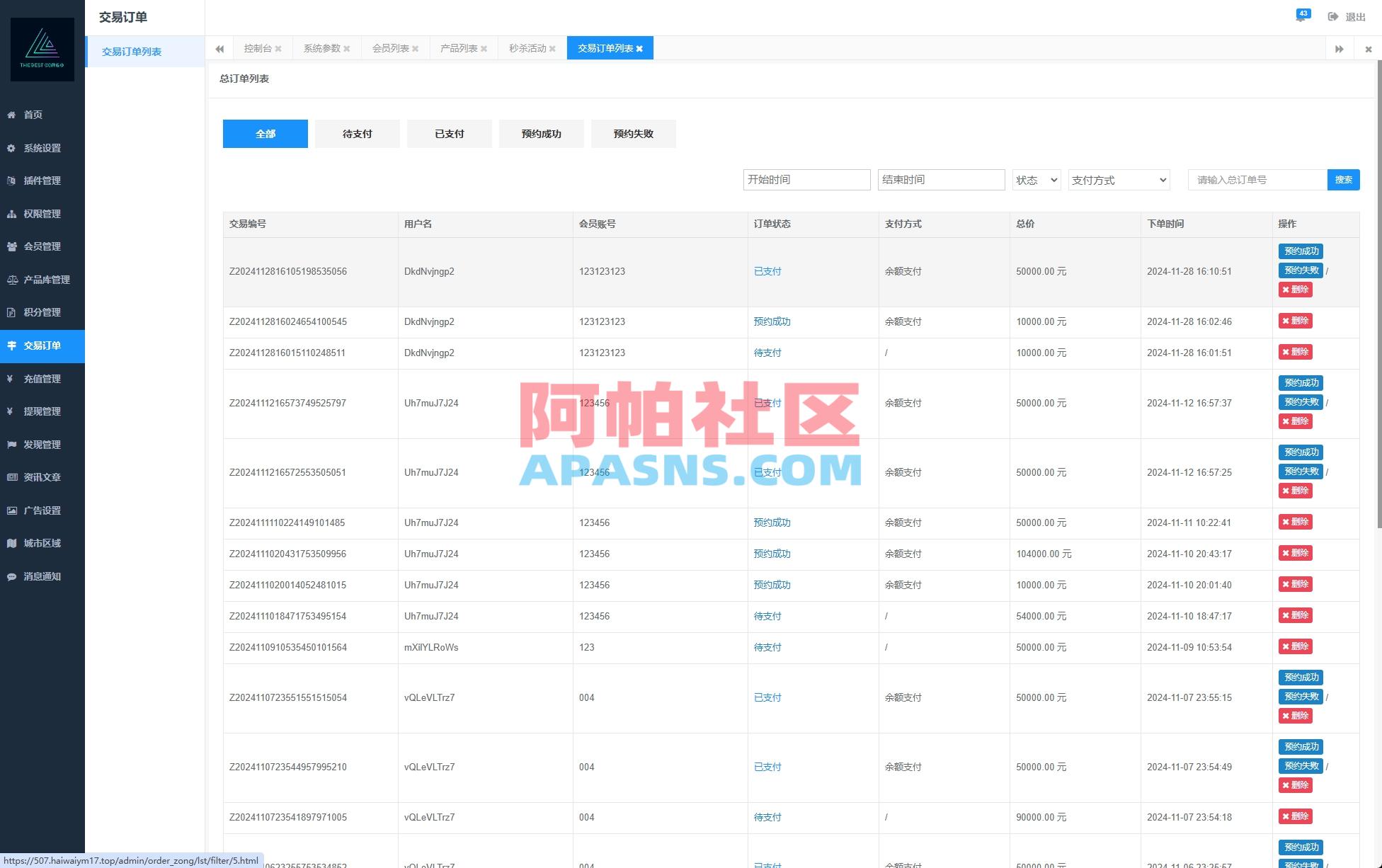Open the 支付方式 payment method dropdown

point(1117,179)
